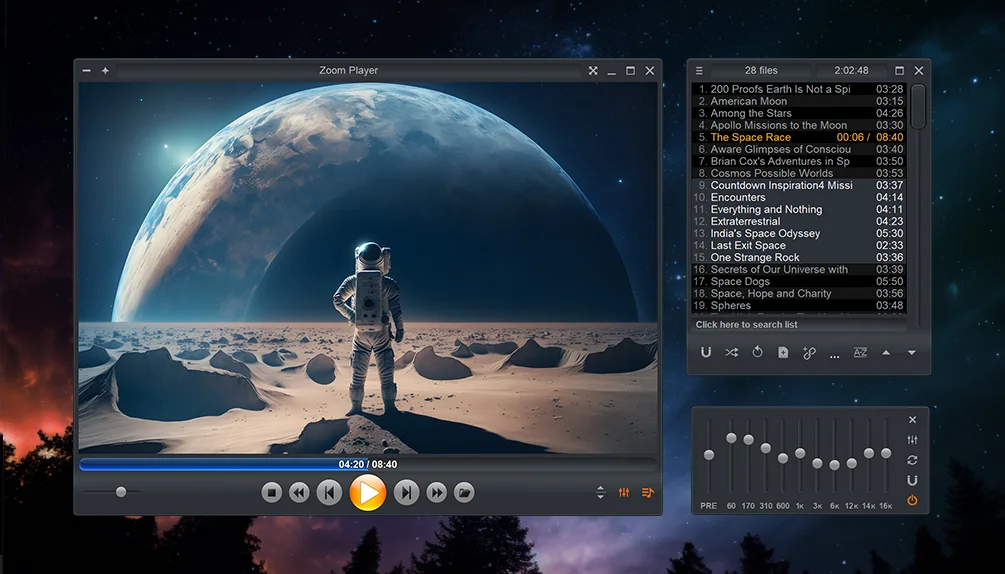Image resolution: width=1005 pixels, height=574 pixels.
Task: Click the 600 Hz equalizer slider knob
Action: coord(783,458)
